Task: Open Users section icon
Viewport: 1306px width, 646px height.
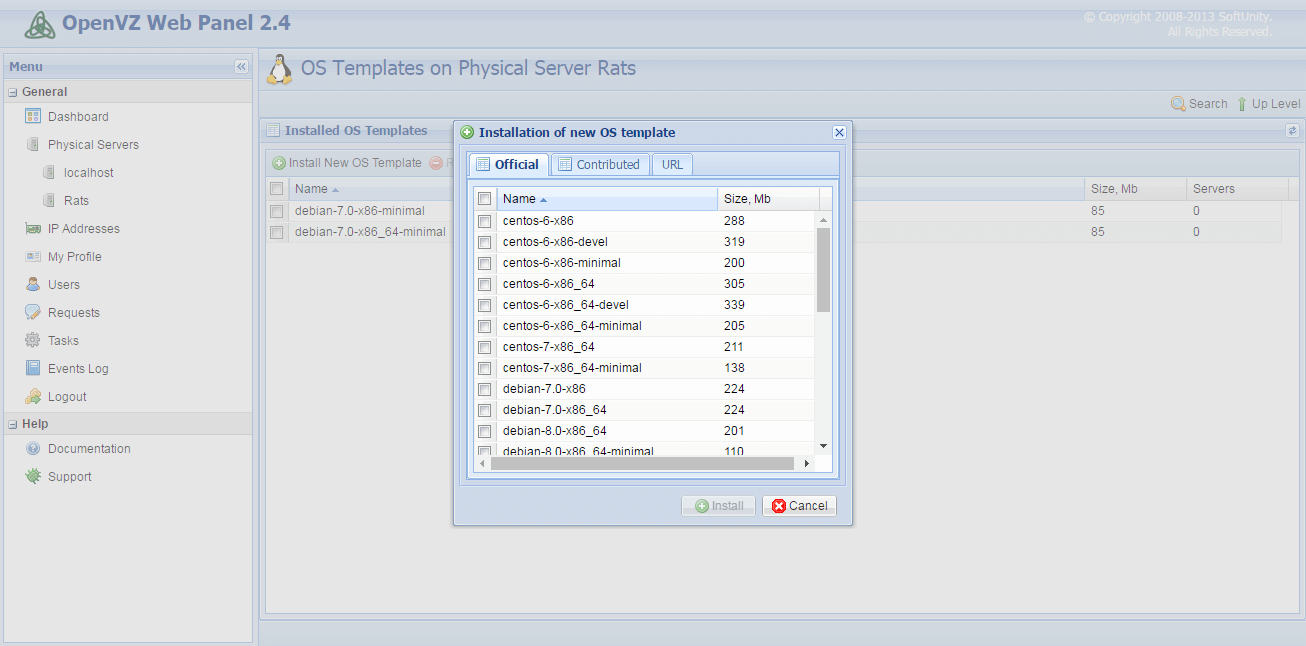Action: coord(32,285)
